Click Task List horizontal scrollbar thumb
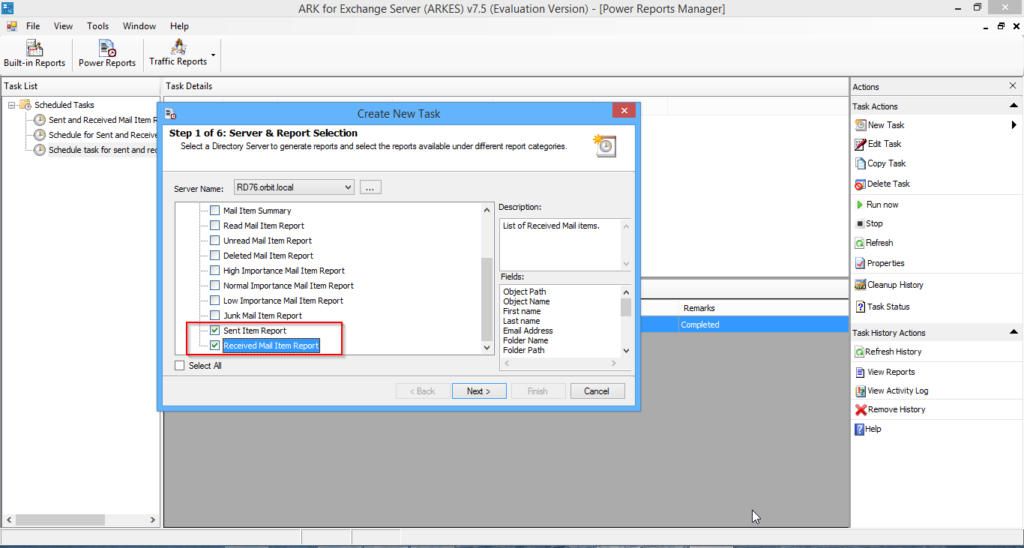This screenshot has height=548, width=1024. pos(61,520)
